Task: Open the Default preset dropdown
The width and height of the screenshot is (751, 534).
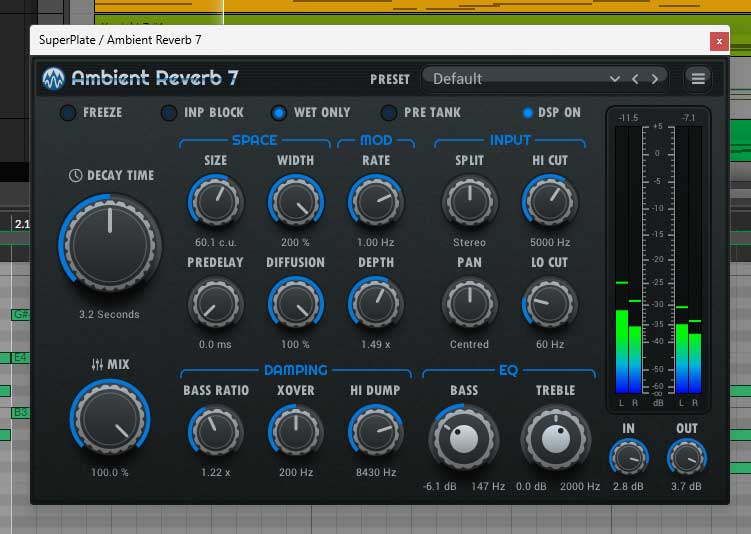Action: point(545,79)
